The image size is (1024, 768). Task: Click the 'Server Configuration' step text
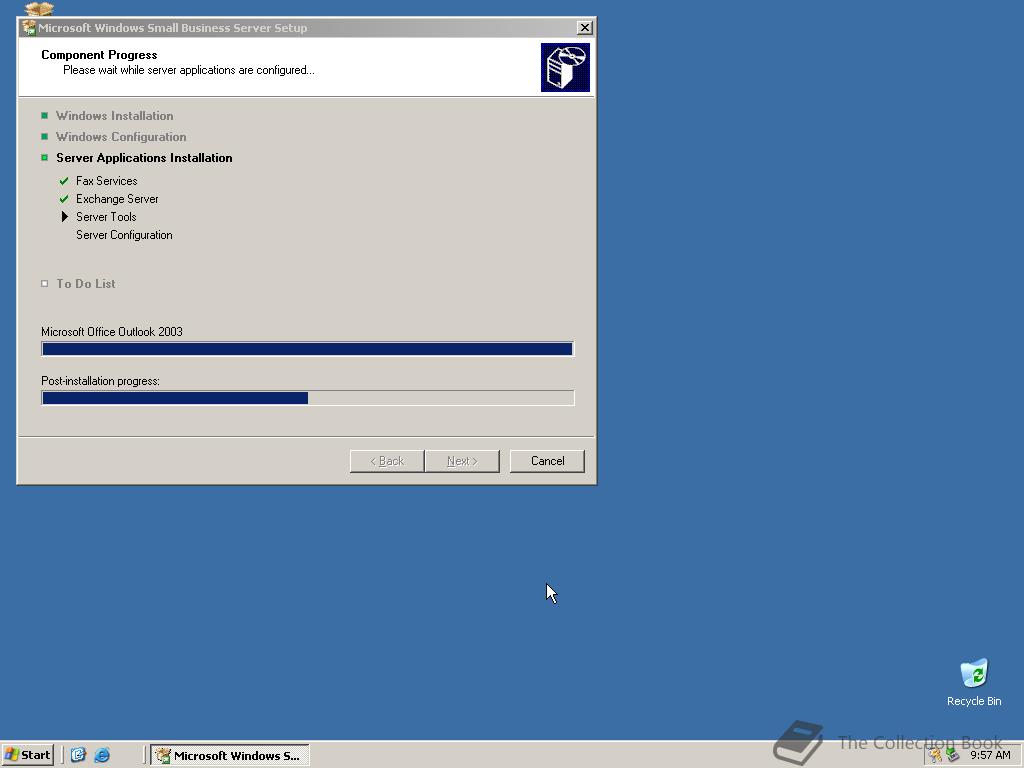[124, 235]
